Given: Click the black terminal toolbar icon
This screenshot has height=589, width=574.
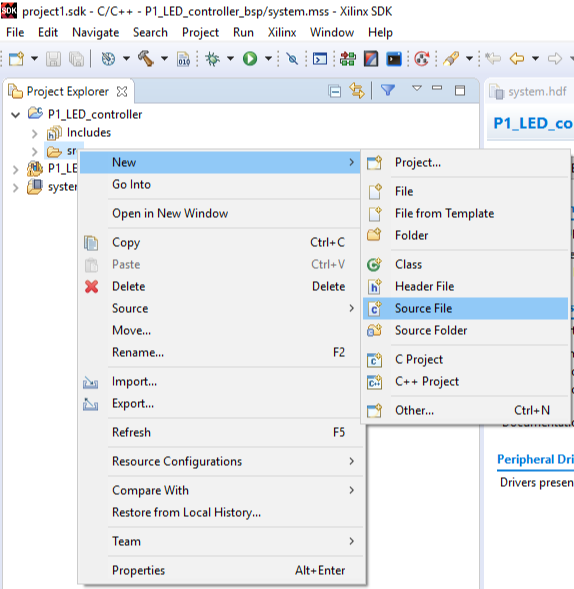Looking at the screenshot, I should pyautogui.click(x=394, y=59).
